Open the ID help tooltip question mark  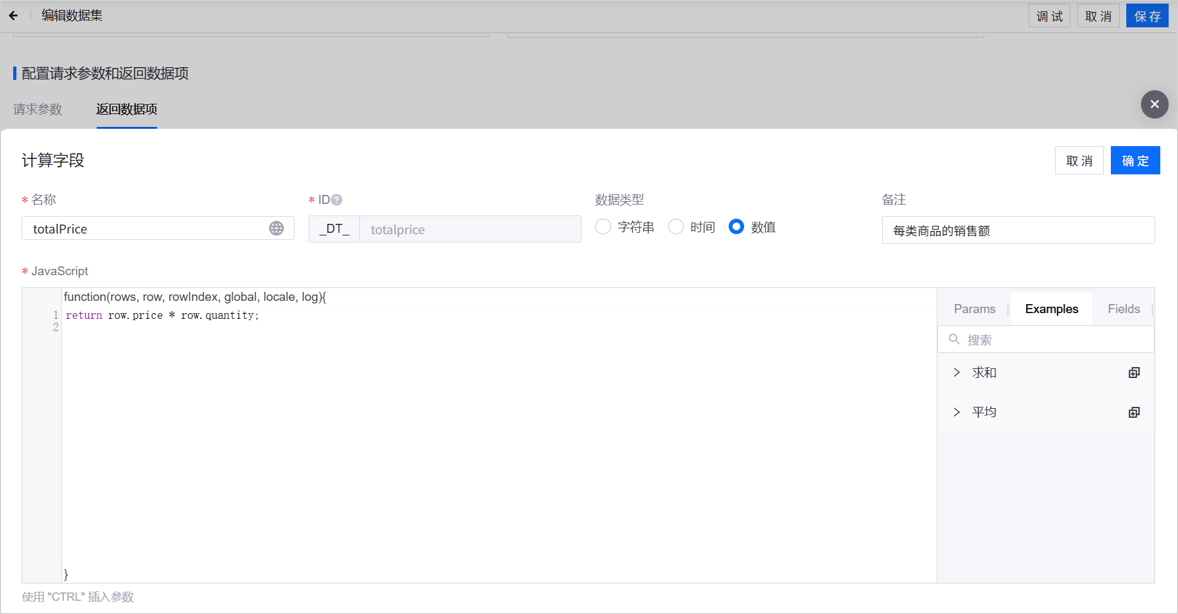point(336,199)
